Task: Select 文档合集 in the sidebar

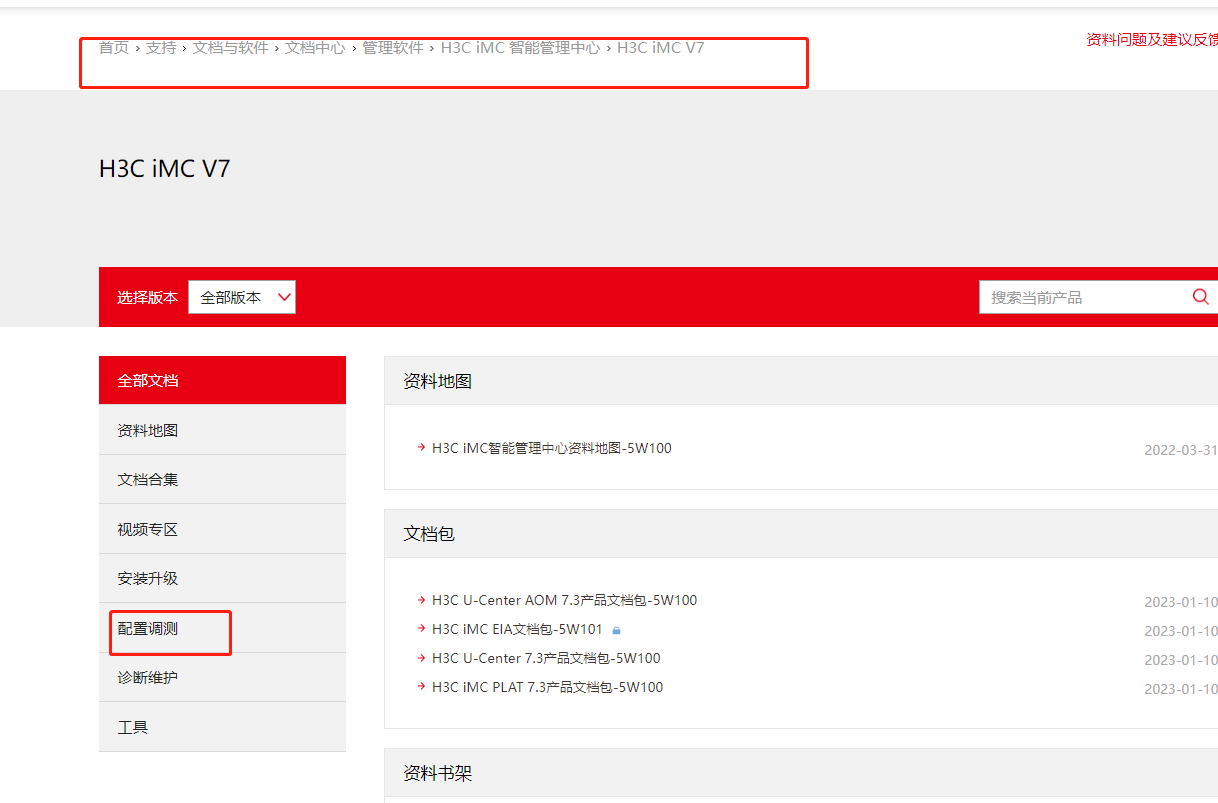Action: tap(222, 479)
